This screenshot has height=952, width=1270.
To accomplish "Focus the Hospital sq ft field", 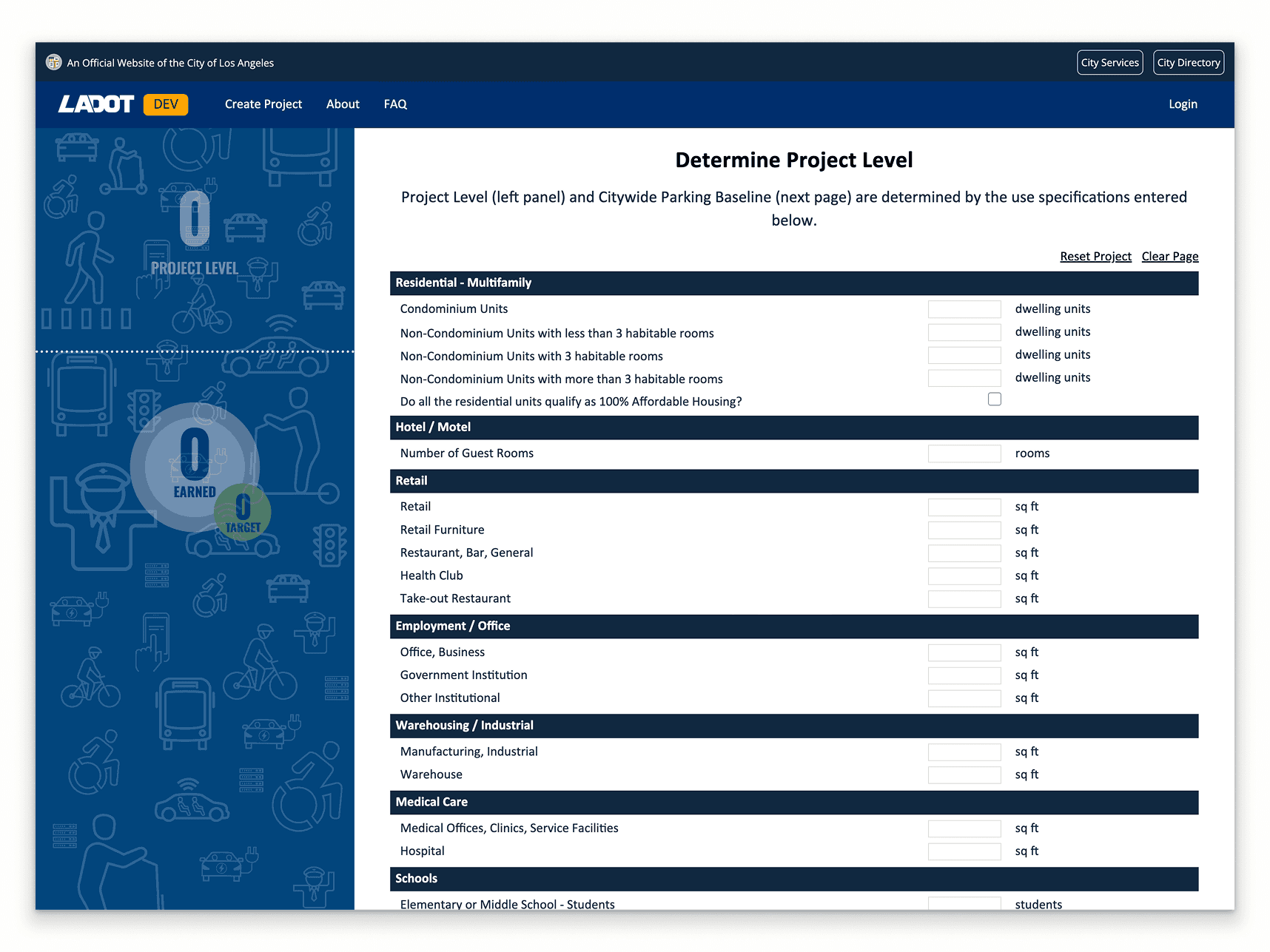I will pyautogui.click(x=964, y=851).
